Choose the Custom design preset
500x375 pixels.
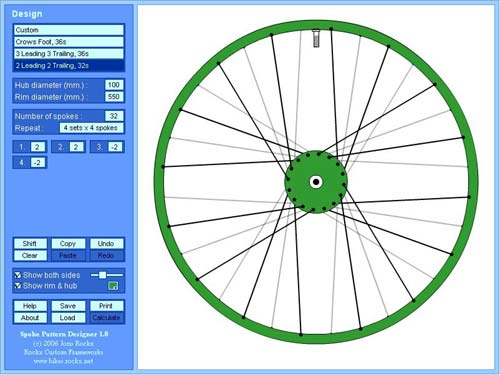click(x=69, y=30)
